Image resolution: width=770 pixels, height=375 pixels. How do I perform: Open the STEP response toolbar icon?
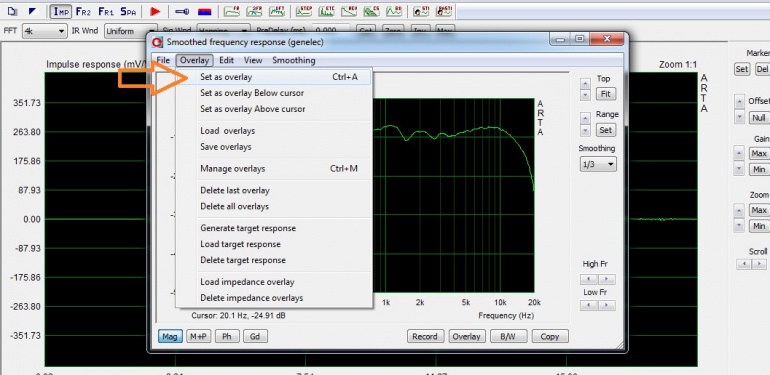click(304, 11)
